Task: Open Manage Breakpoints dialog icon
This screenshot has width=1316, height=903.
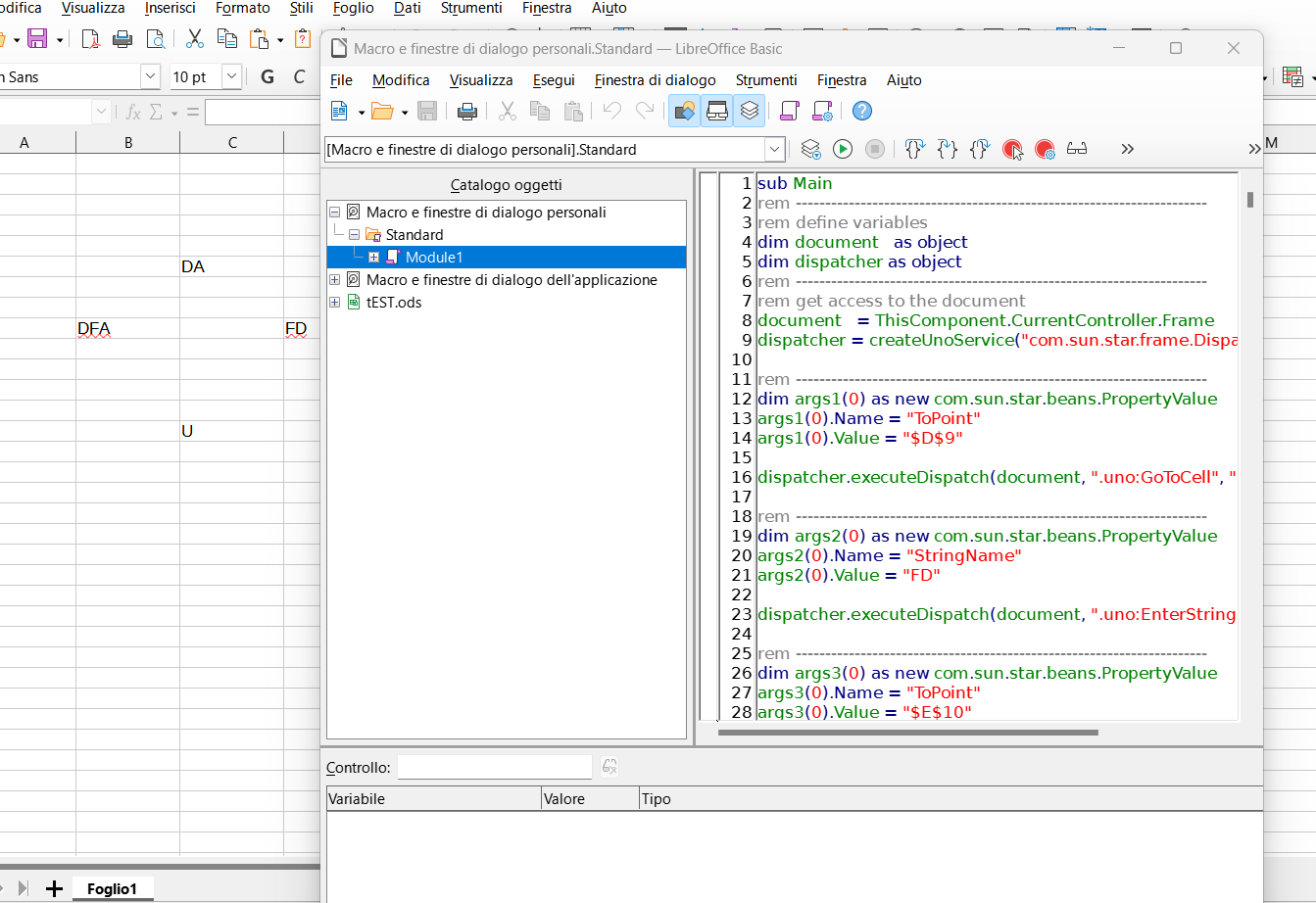Action: [x=1045, y=149]
